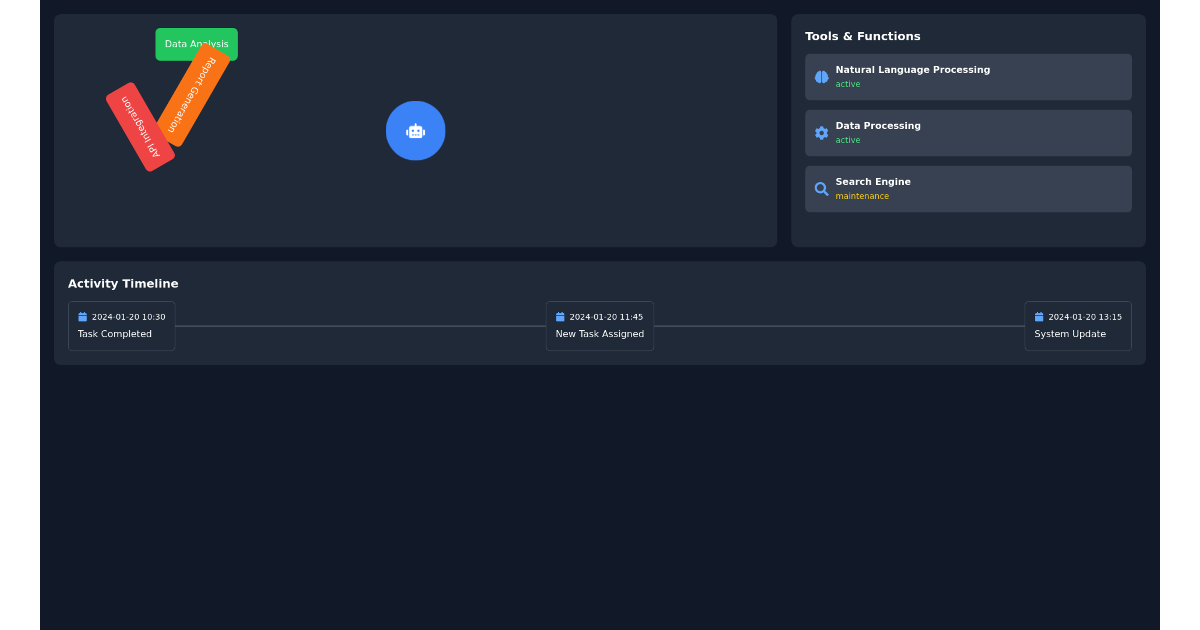Viewport: 1200px width, 630px height.
Task: Select the green Data Analysis tag
Action: coord(196,44)
